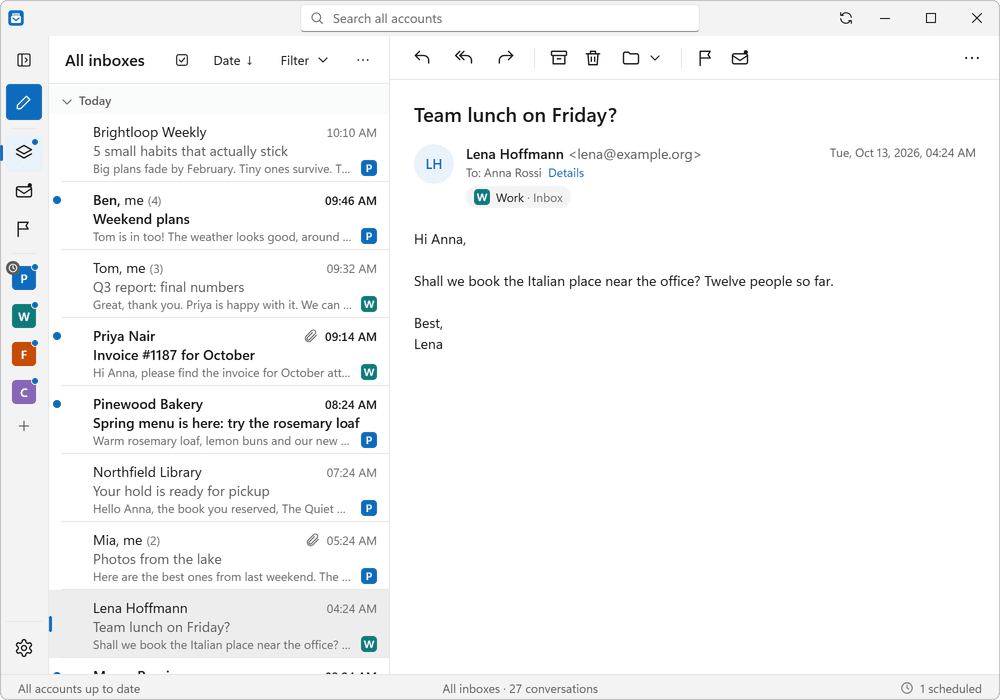Open message list more options menu
Viewport: 1000px width, 700px height.
point(363,60)
